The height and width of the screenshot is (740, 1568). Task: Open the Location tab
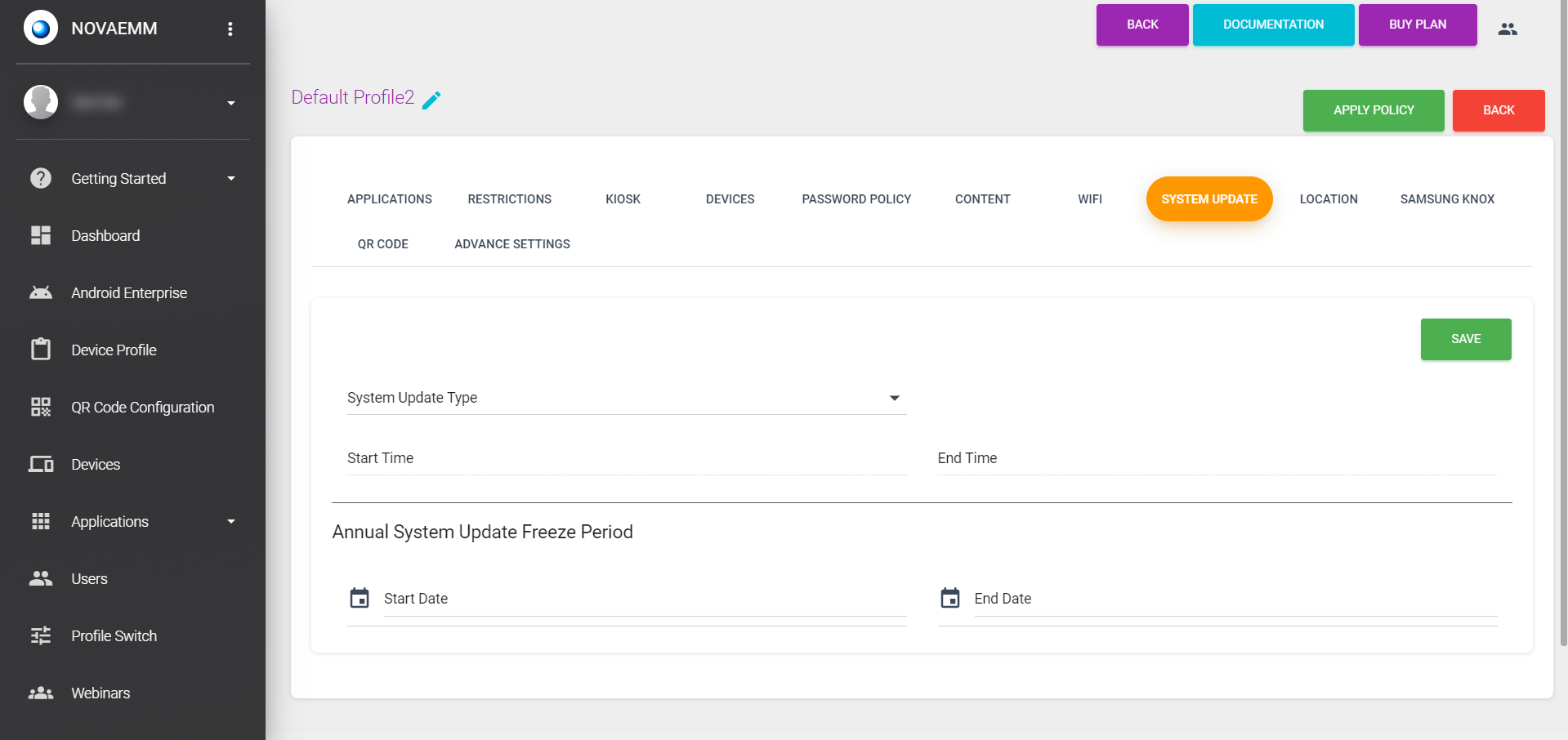pyautogui.click(x=1329, y=199)
